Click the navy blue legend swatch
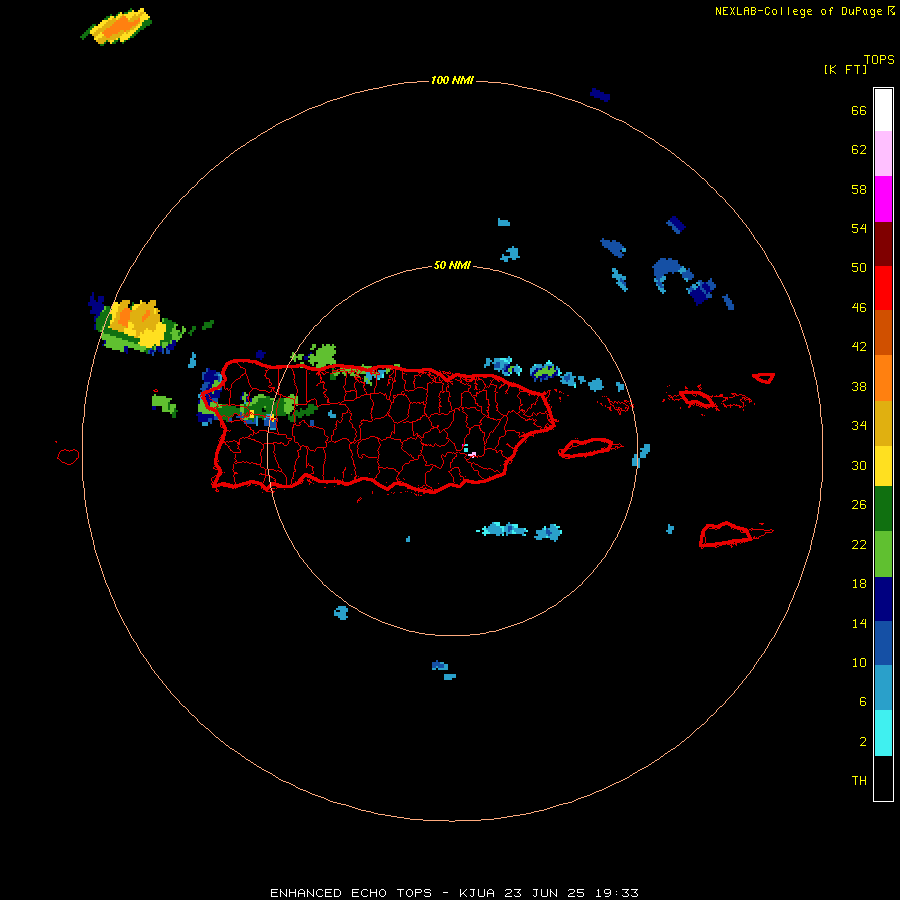The height and width of the screenshot is (900, 900). (883, 599)
